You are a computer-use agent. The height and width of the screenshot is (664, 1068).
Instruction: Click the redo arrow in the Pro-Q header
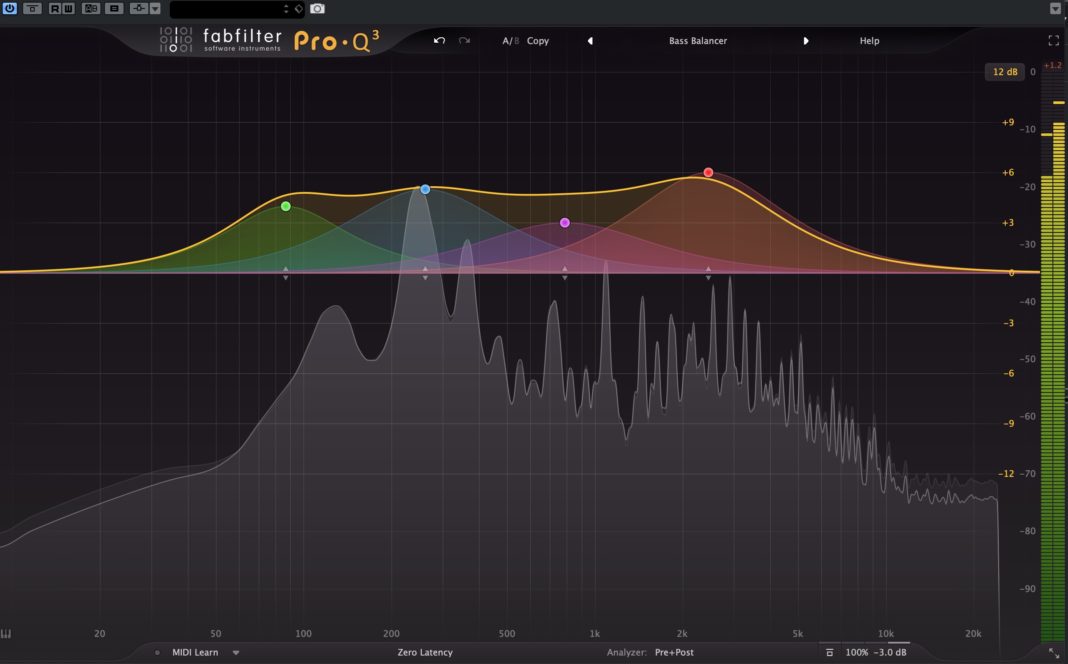coord(462,41)
